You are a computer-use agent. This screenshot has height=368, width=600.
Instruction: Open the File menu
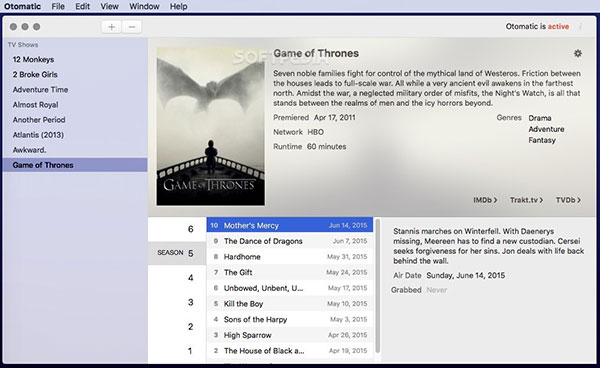tap(58, 7)
